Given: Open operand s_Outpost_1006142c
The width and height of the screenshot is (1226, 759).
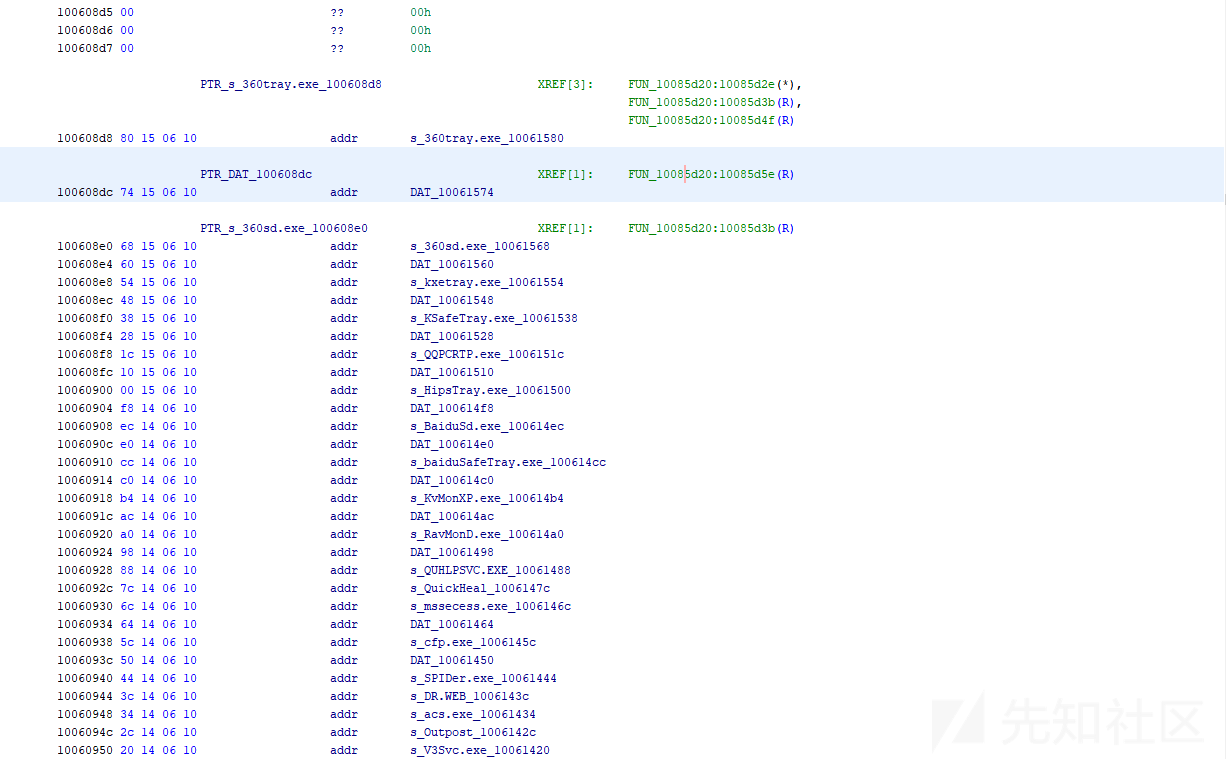Looking at the screenshot, I should point(473,732).
